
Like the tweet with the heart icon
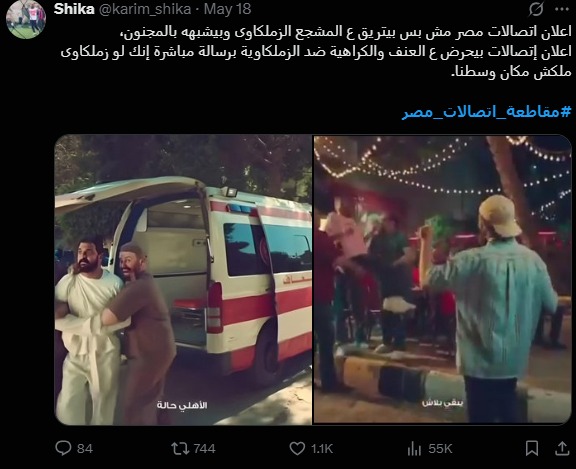pyautogui.click(x=297, y=448)
